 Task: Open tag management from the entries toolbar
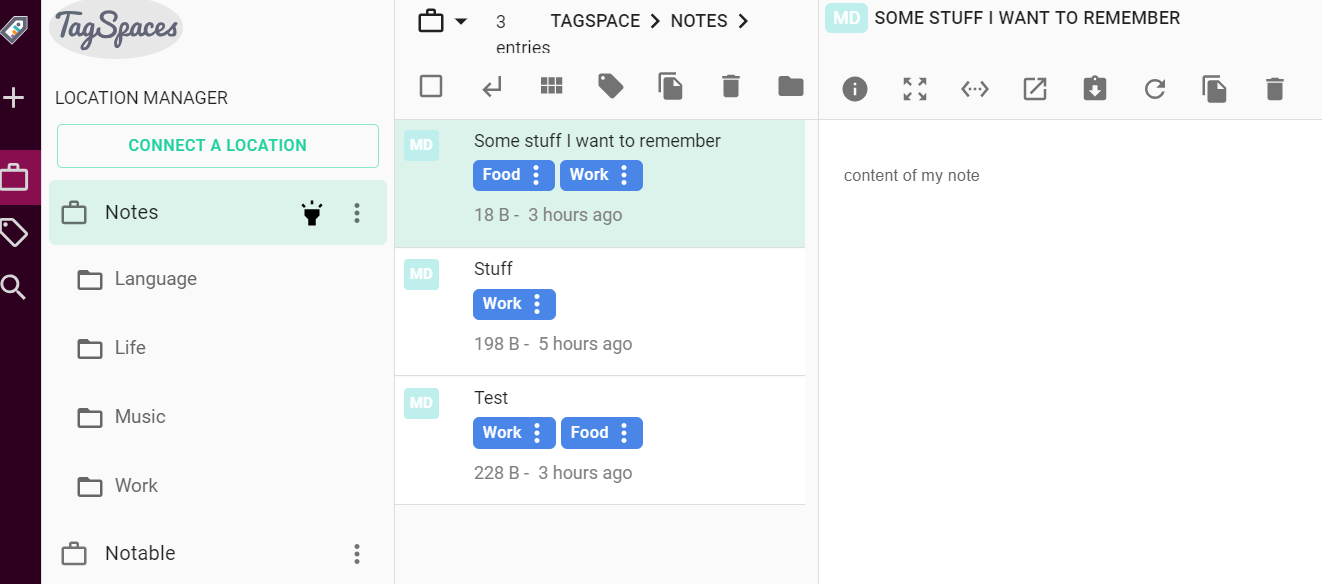pos(611,86)
